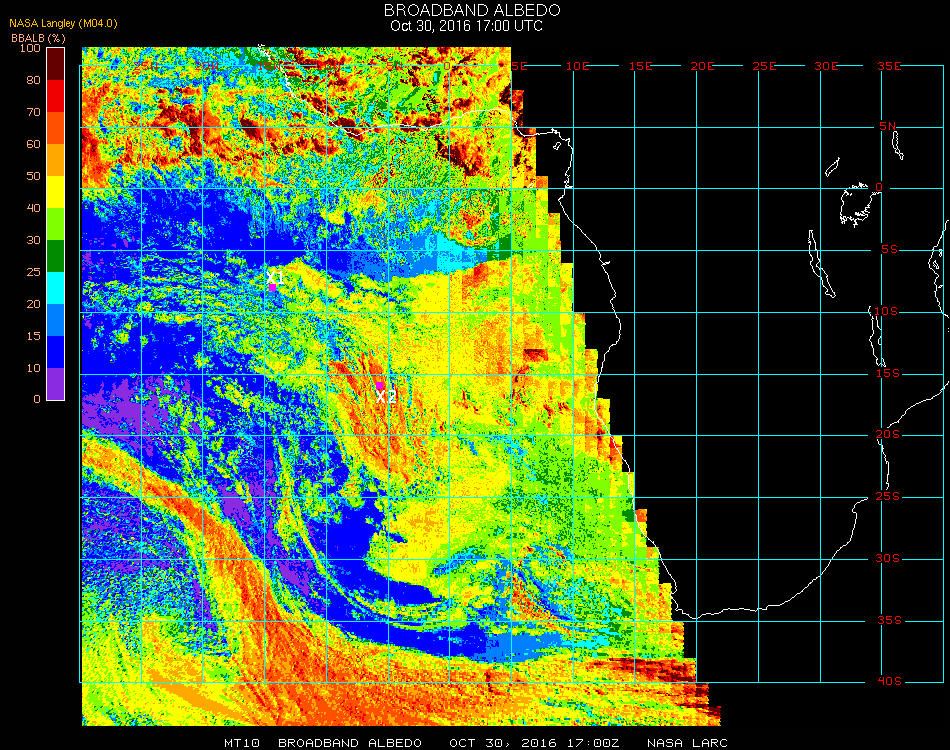Select the magenta X2 point marker on the map
Viewport: 950px width, 750px height.
click(380, 385)
